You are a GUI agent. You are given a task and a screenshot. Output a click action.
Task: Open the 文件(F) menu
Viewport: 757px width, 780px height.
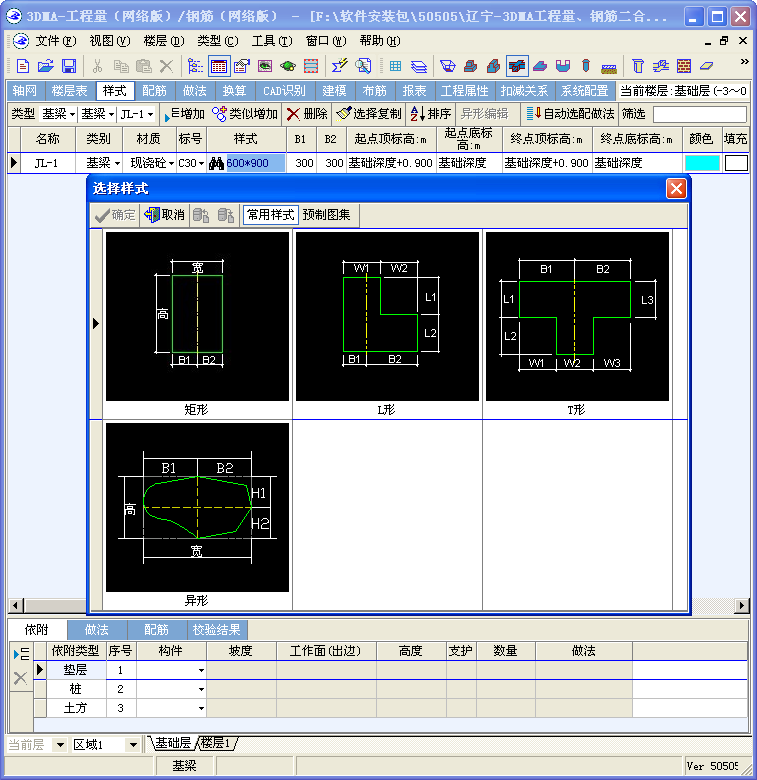pos(55,41)
